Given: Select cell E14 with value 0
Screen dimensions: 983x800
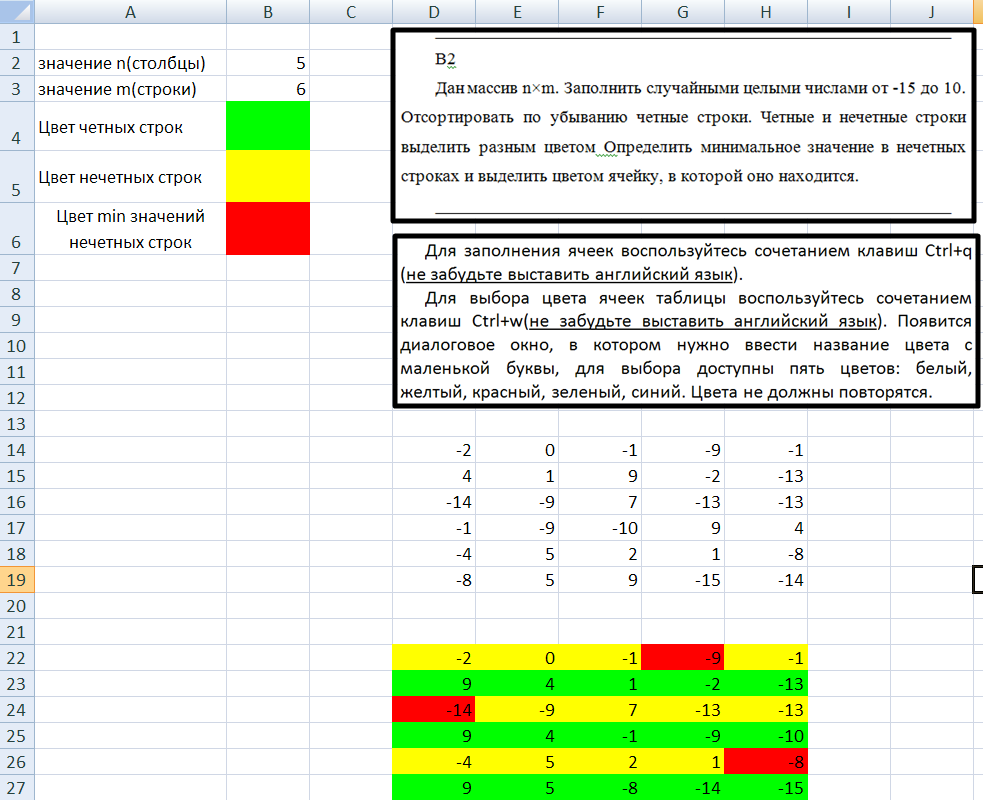Looking at the screenshot, I should tap(517, 450).
